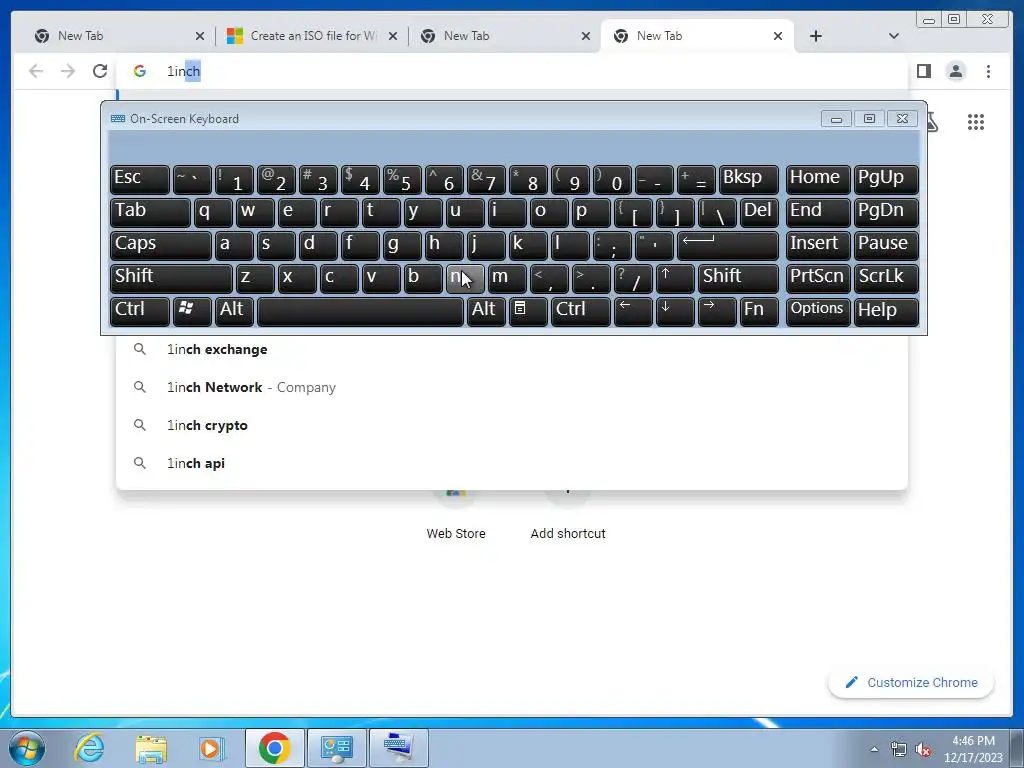Click the muted volume tray icon

coord(923,749)
